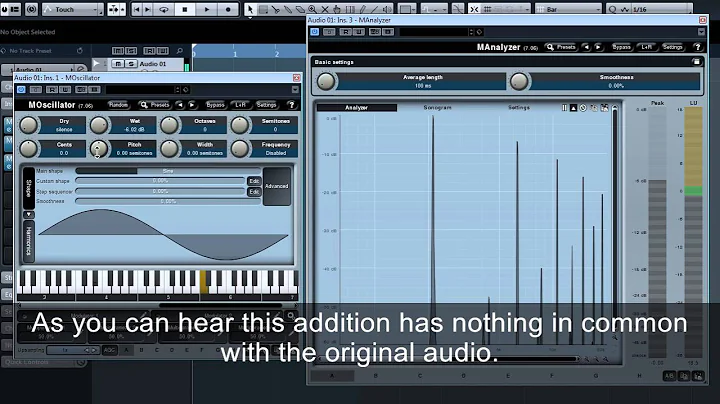720x404 pixels.
Task: Enable Read automation in MOscillator window
Action: click(52, 90)
